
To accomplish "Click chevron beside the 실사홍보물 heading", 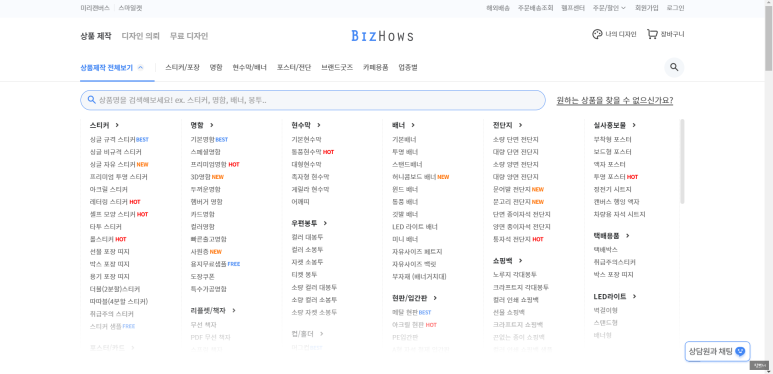I will [x=634, y=125].
